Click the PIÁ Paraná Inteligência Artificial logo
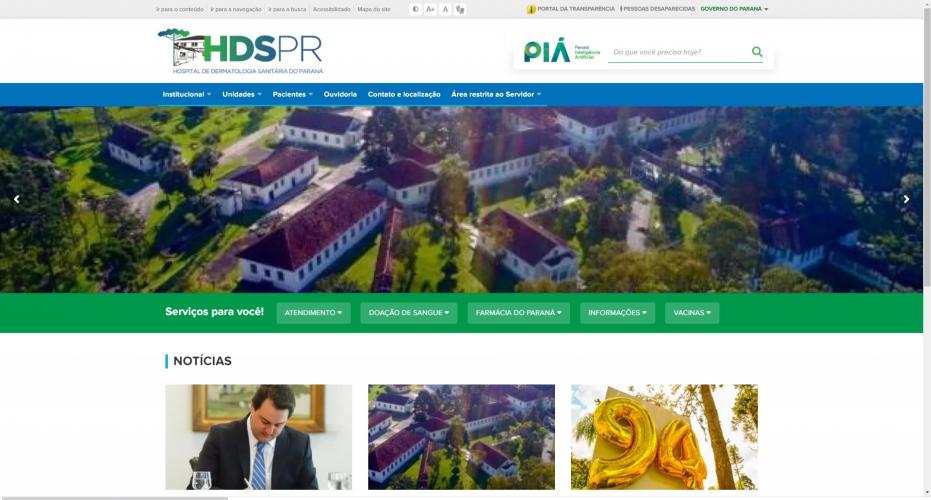The height and width of the screenshot is (500, 931). pos(562,51)
